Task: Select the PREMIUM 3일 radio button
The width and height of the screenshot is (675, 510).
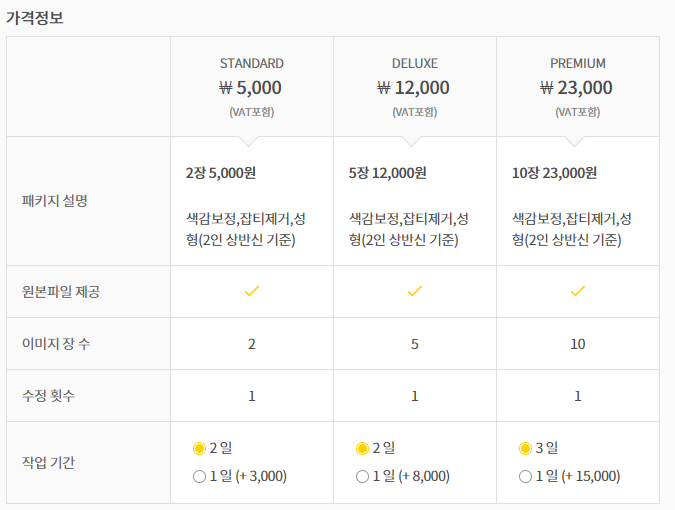Action: (x=525, y=448)
